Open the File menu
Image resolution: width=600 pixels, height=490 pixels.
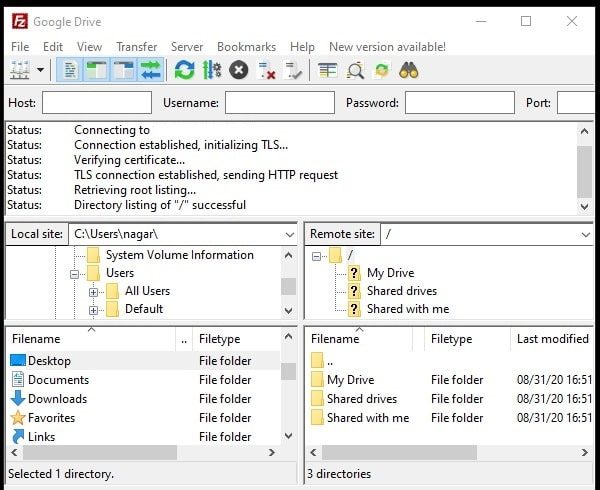(20, 47)
